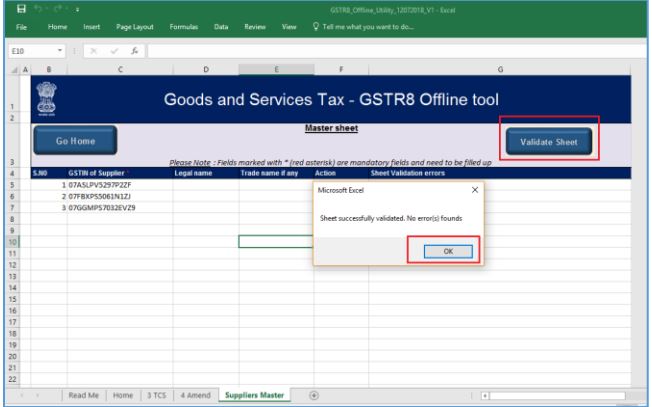Click the Redo arrow icon

coord(59,9)
